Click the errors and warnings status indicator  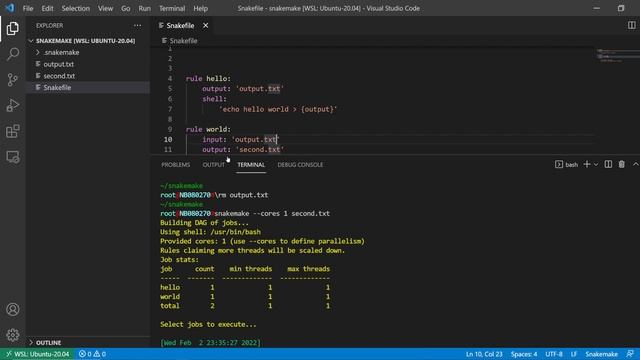92,354
